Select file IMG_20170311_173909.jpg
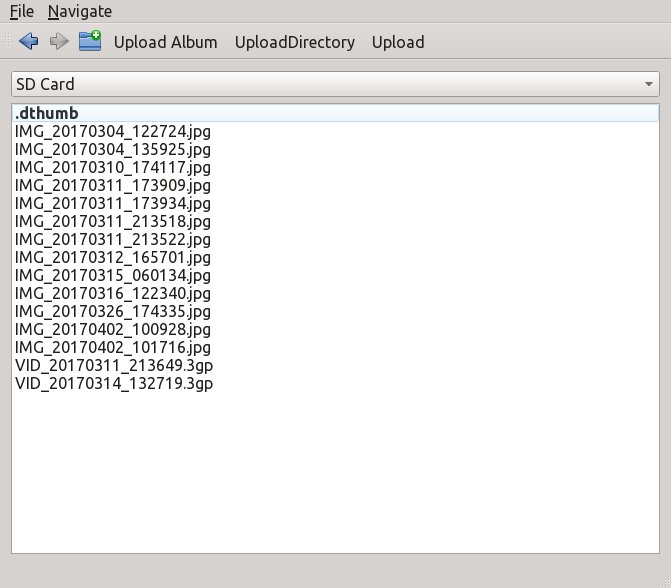 [x=336, y=185]
